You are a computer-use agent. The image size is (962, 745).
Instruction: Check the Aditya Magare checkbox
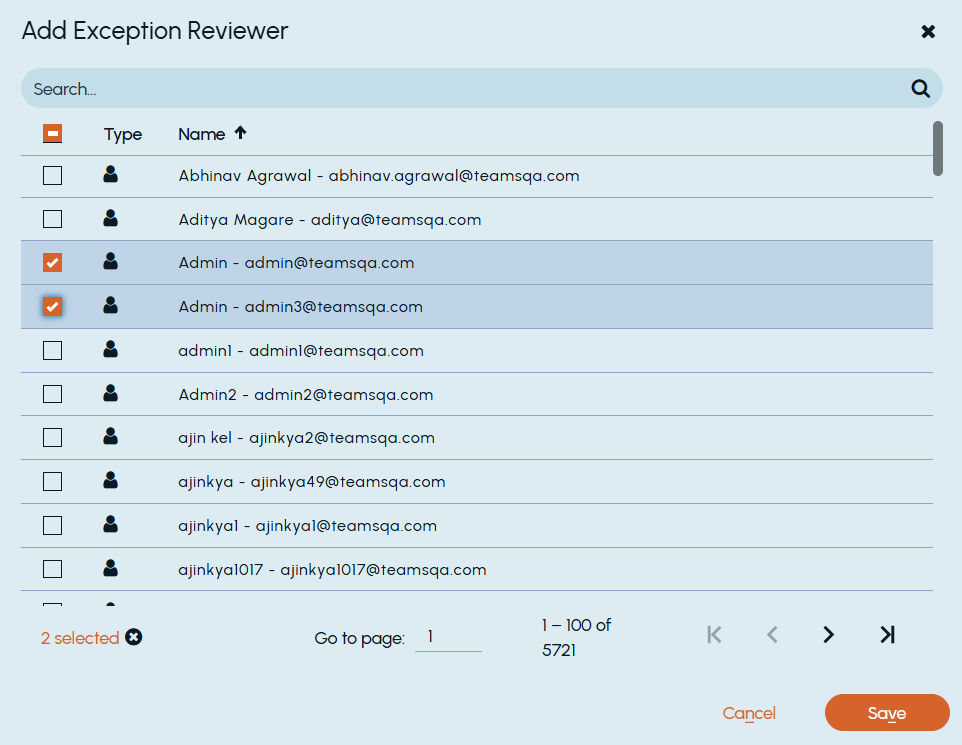53,219
